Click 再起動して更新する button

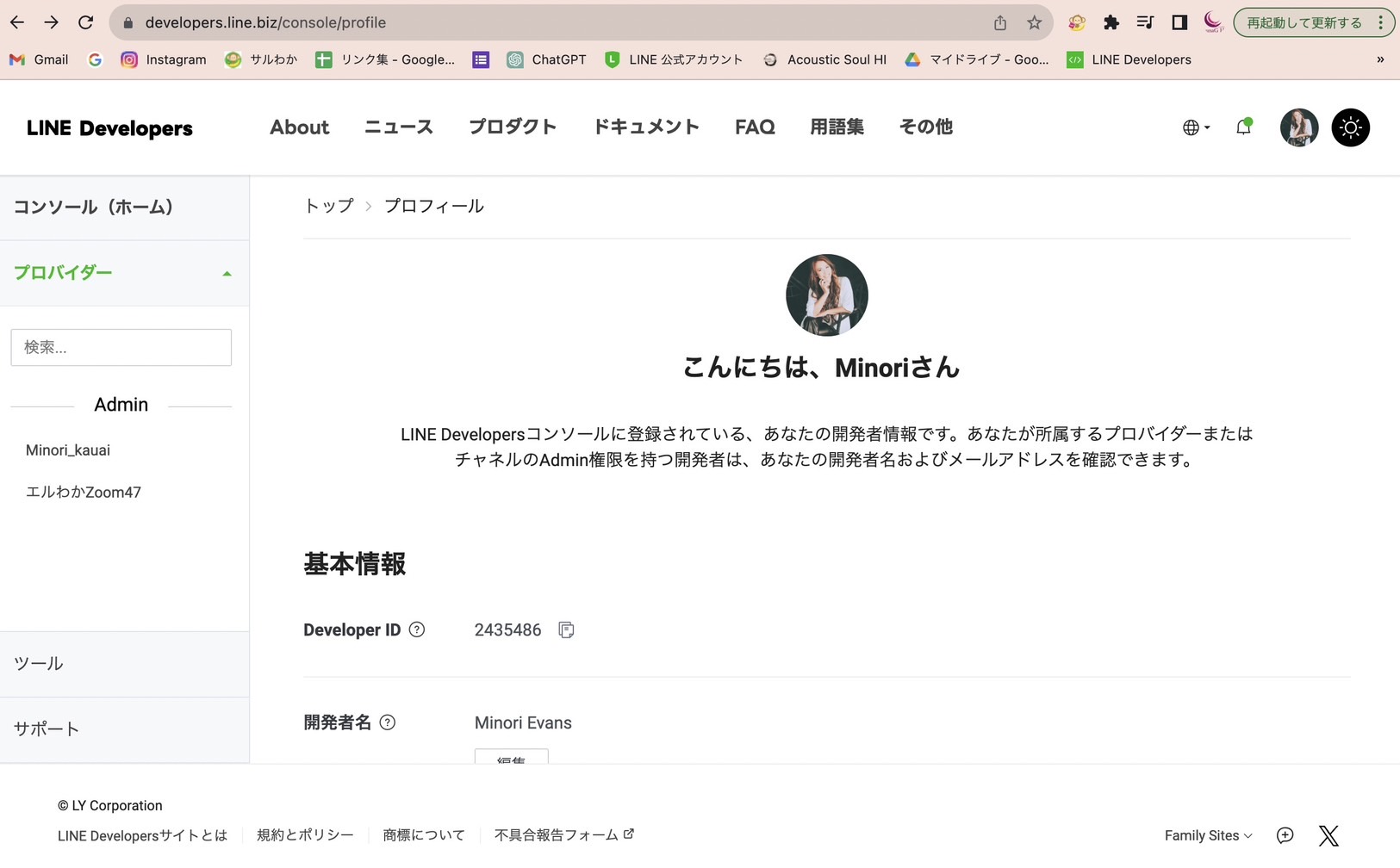(x=1304, y=23)
